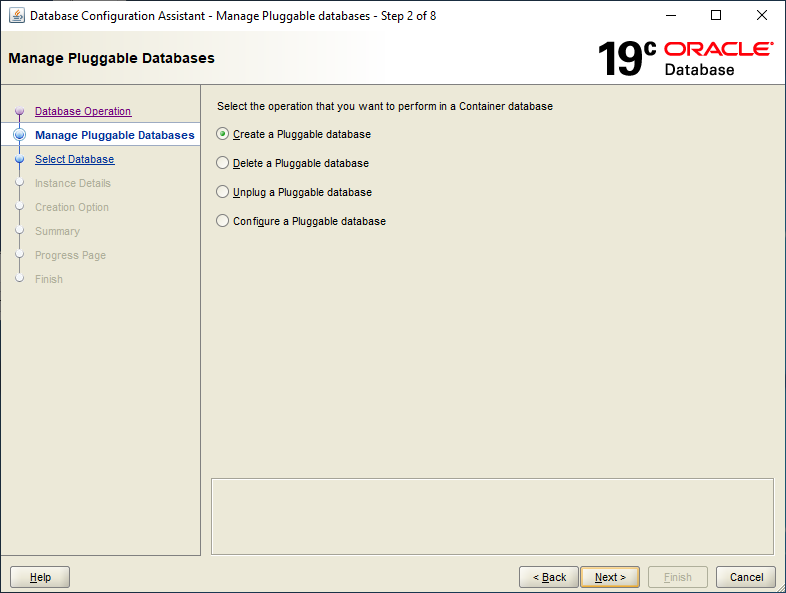The height and width of the screenshot is (593, 786).
Task: Click the 'Creation Option' step label
Action: click(72, 208)
